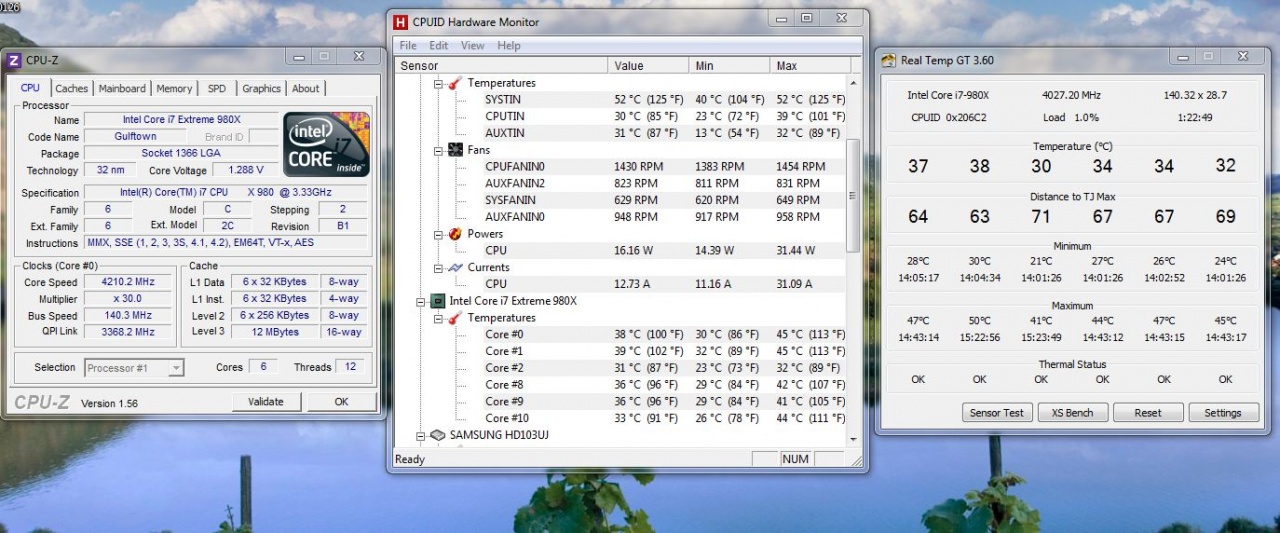Switch to the Mainboard tab in CPU-Z

(x=122, y=89)
